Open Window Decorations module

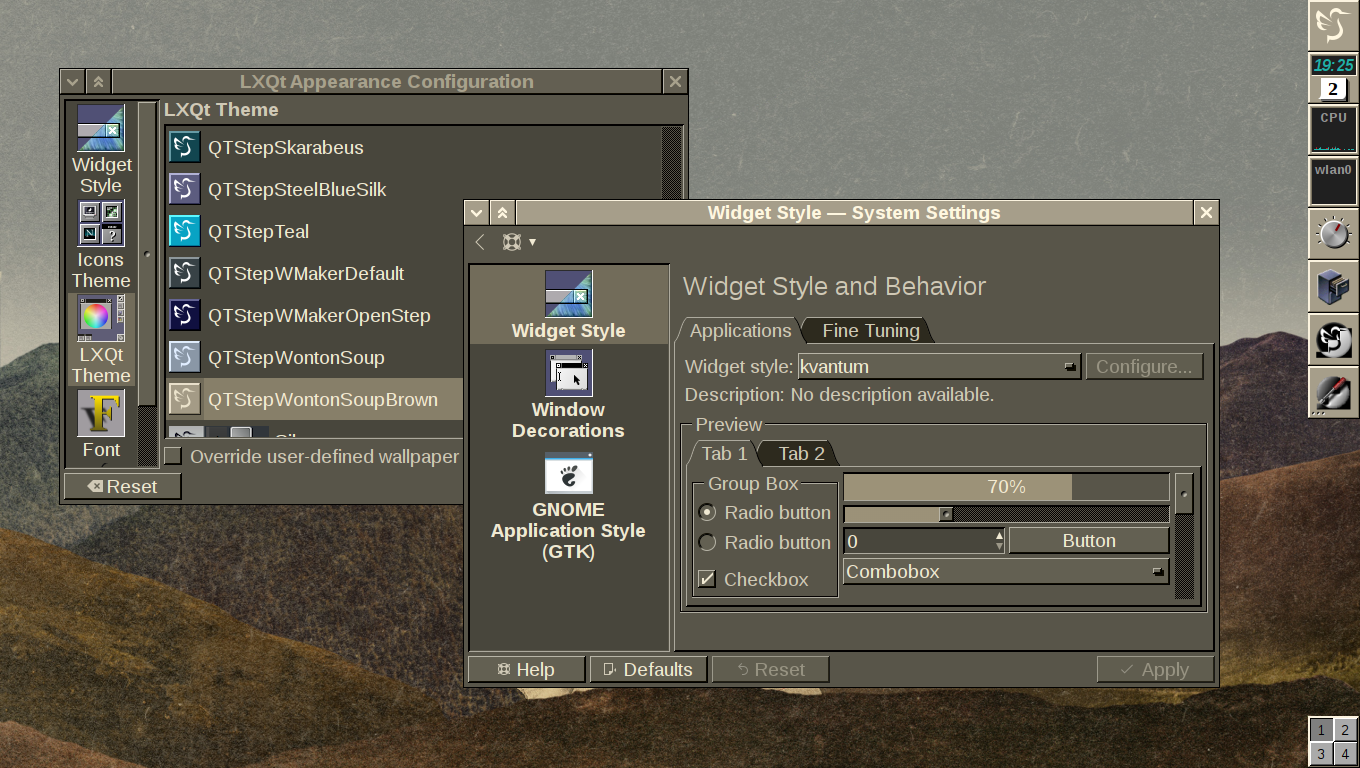pos(568,394)
